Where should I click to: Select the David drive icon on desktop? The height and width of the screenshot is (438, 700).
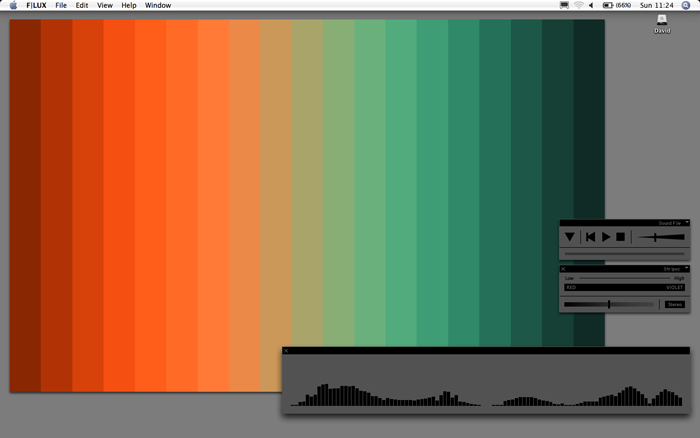coord(662,24)
